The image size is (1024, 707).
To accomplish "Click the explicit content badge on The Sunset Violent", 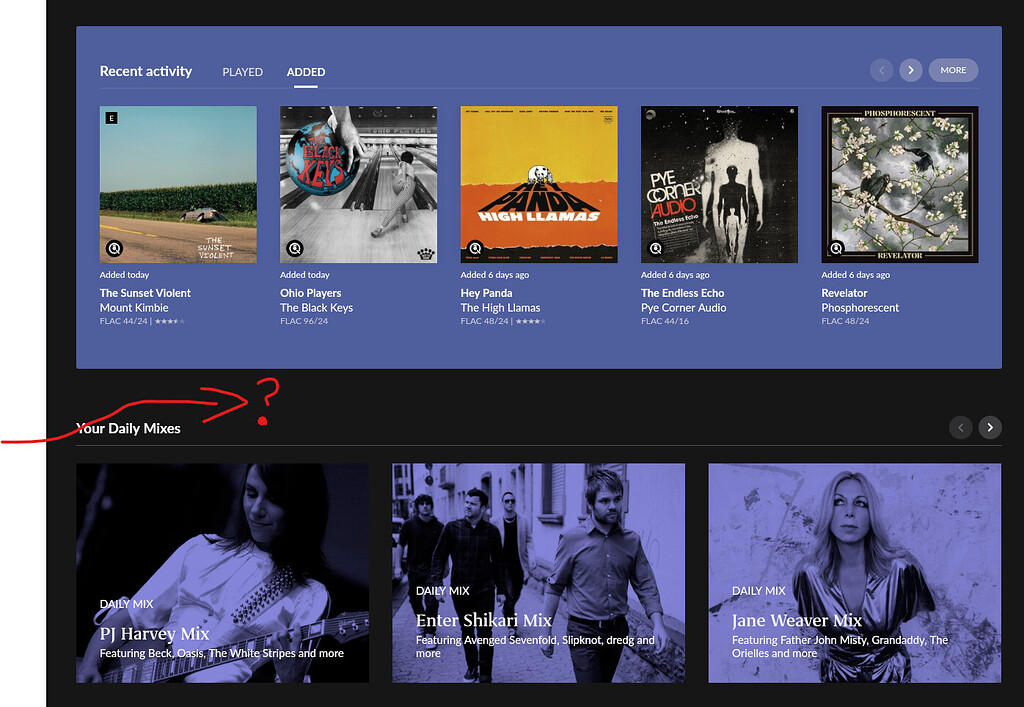I will click(x=111, y=117).
